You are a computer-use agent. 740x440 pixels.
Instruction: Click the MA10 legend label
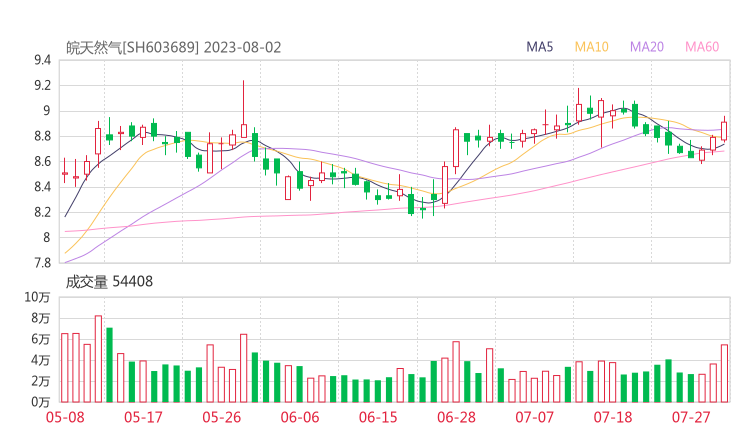pyautogui.click(x=591, y=47)
